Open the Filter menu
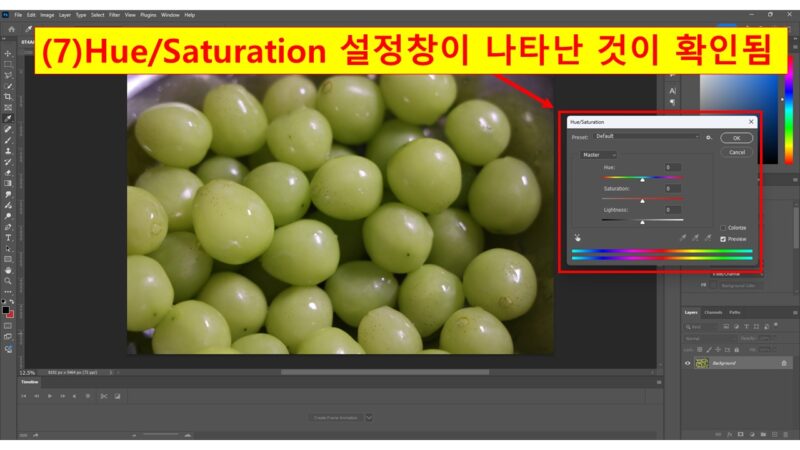This screenshot has width=800, height=450. 114,15
